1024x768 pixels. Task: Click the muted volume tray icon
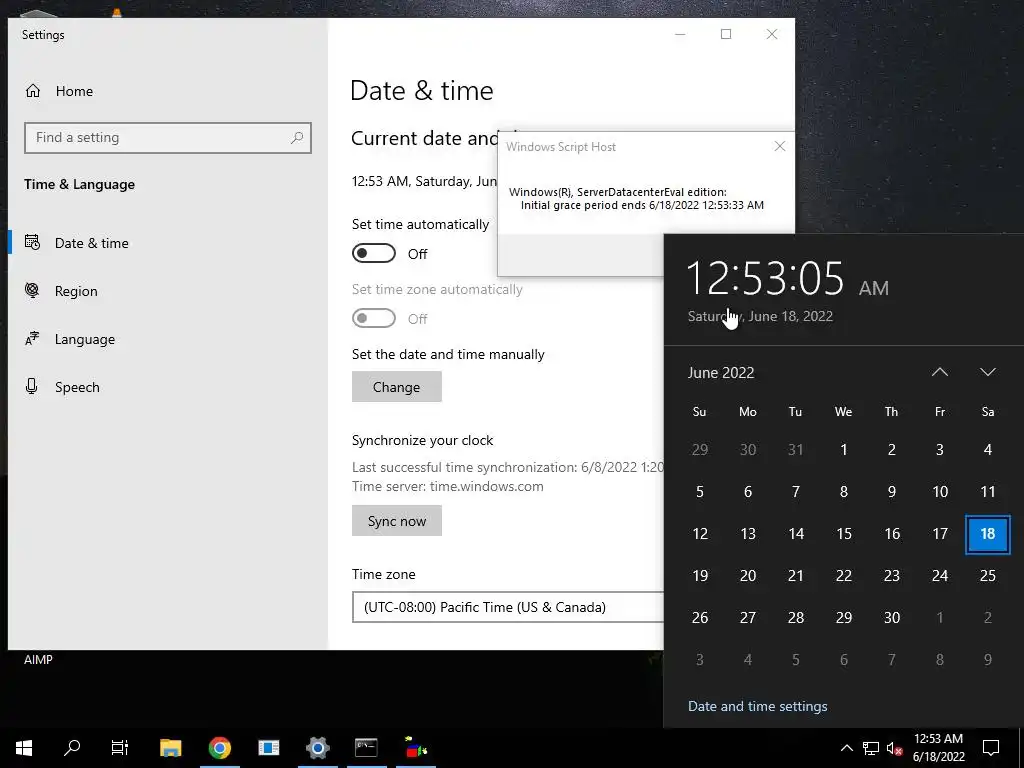895,748
